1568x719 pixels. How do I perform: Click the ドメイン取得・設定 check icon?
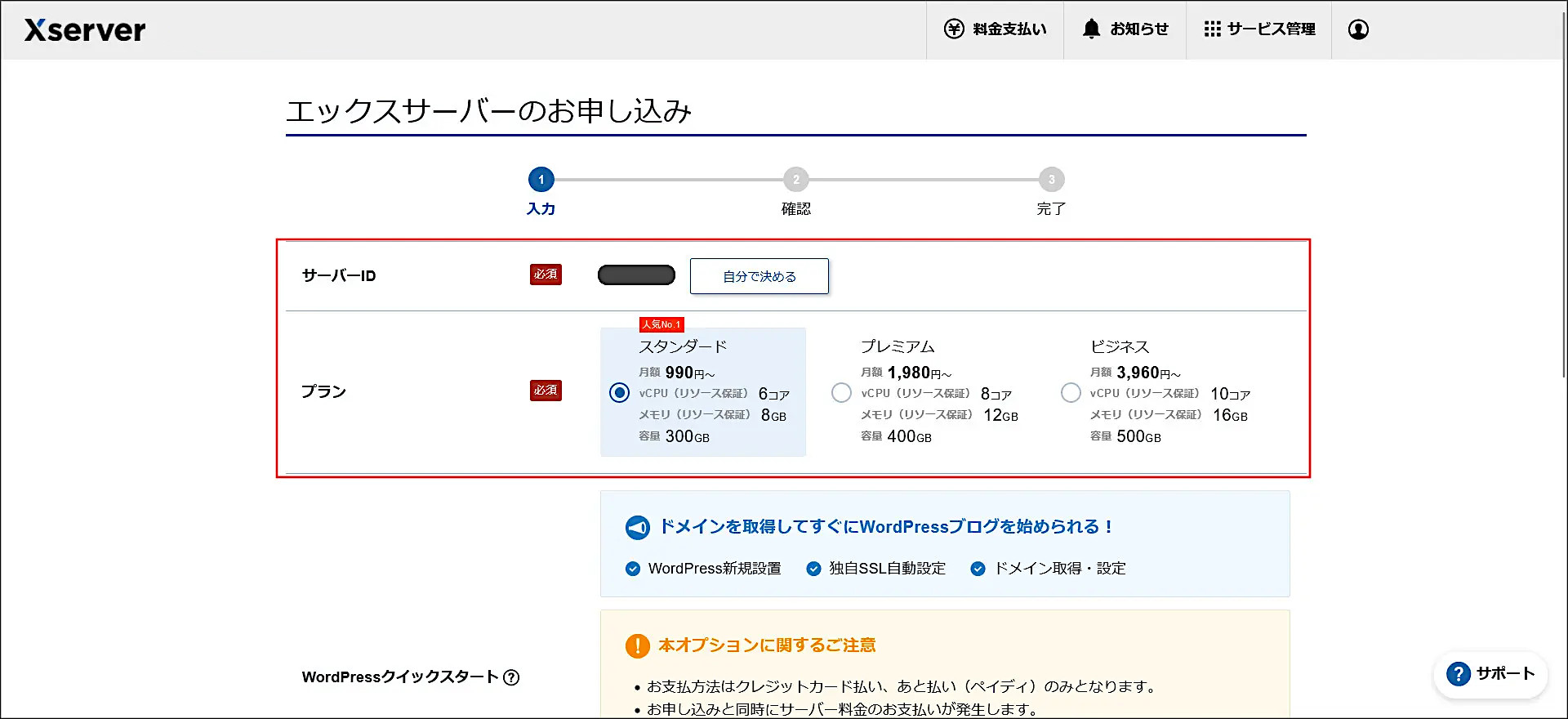click(978, 569)
